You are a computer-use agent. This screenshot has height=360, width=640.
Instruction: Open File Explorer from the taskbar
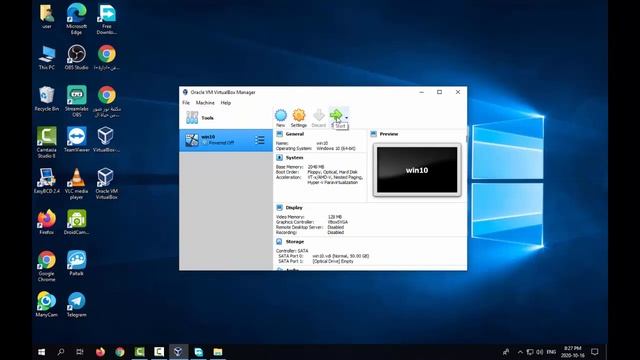click(x=218, y=351)
